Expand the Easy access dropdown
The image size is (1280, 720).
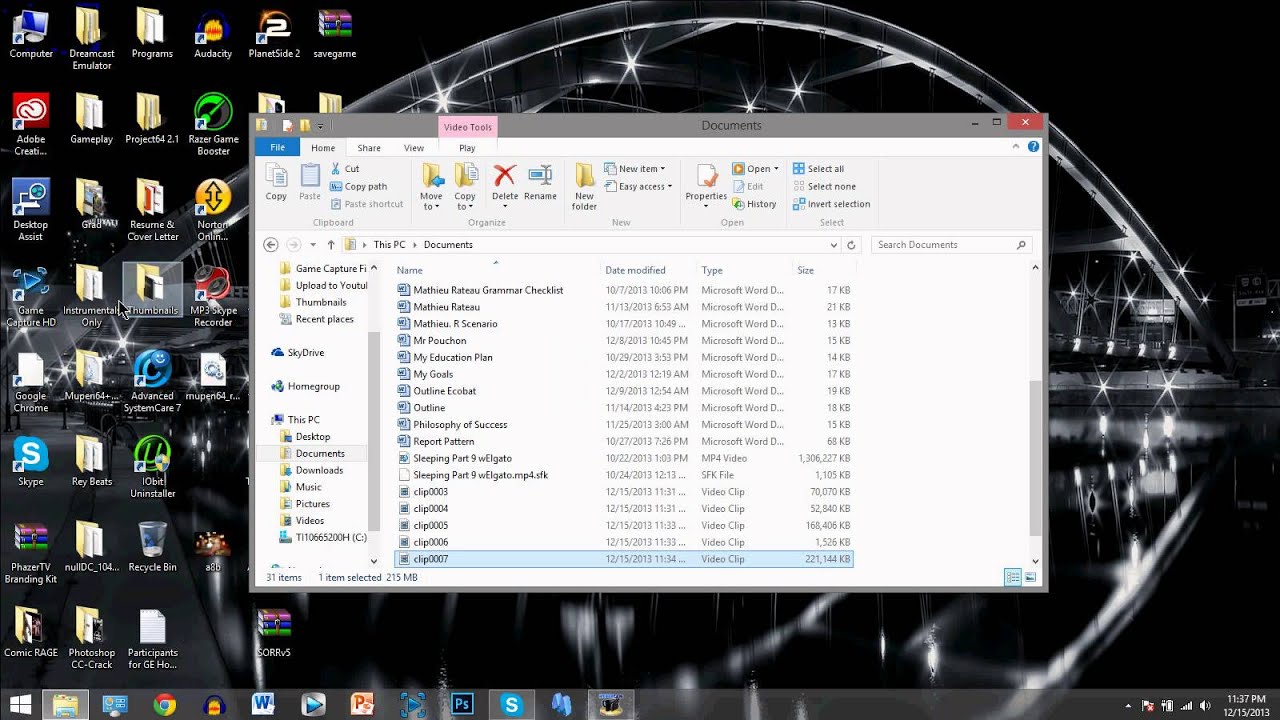pyautogui.click(x=669, y=186)
